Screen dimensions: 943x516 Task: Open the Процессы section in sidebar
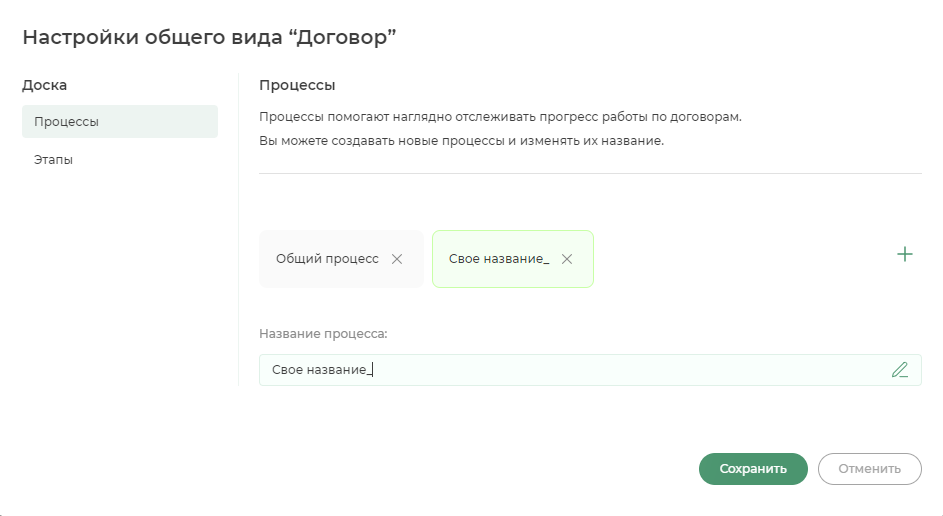120,121
